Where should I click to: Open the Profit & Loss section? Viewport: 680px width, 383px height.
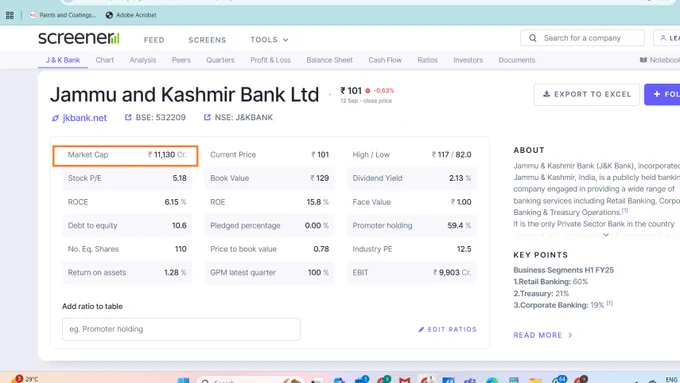point(270,60)
